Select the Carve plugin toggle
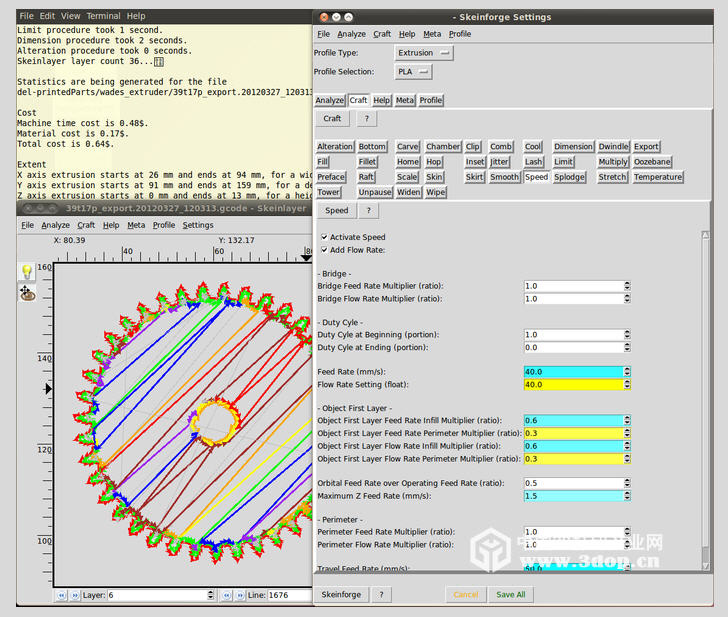The height and width of the screenshot is (617, 728). pyautogui.click(x=408, y=147)
